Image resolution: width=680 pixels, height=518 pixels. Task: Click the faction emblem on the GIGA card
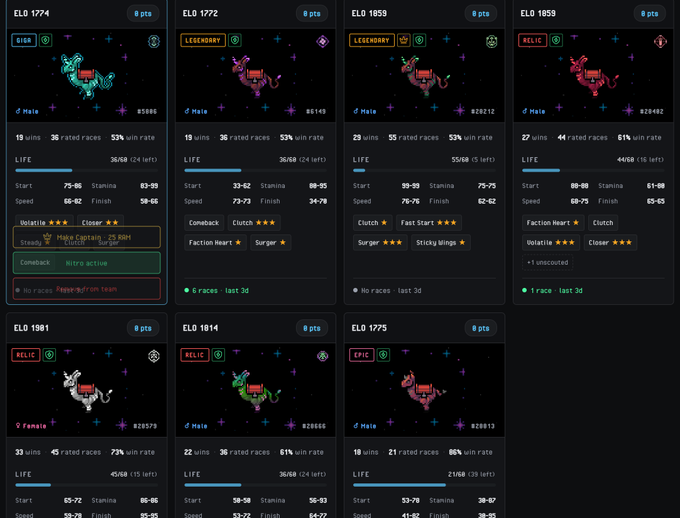point(154,42)
